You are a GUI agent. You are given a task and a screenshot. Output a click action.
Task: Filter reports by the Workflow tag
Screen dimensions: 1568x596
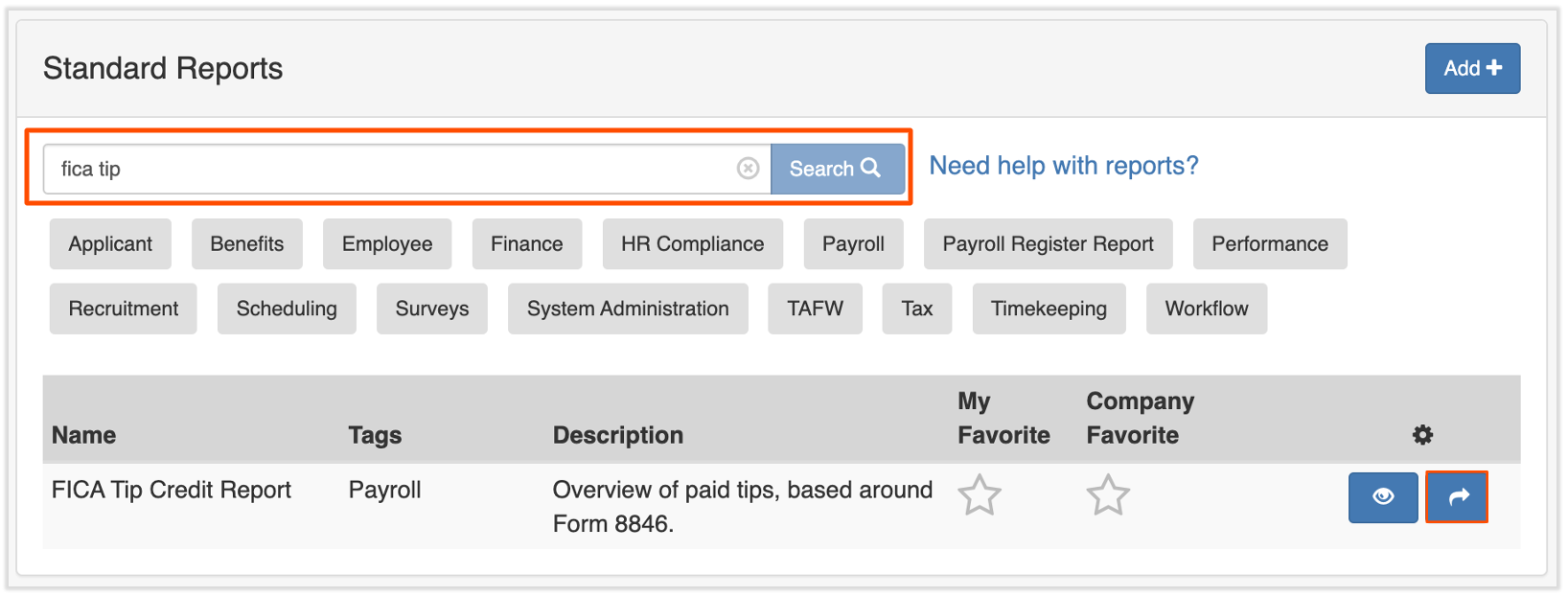(1206, 309)
